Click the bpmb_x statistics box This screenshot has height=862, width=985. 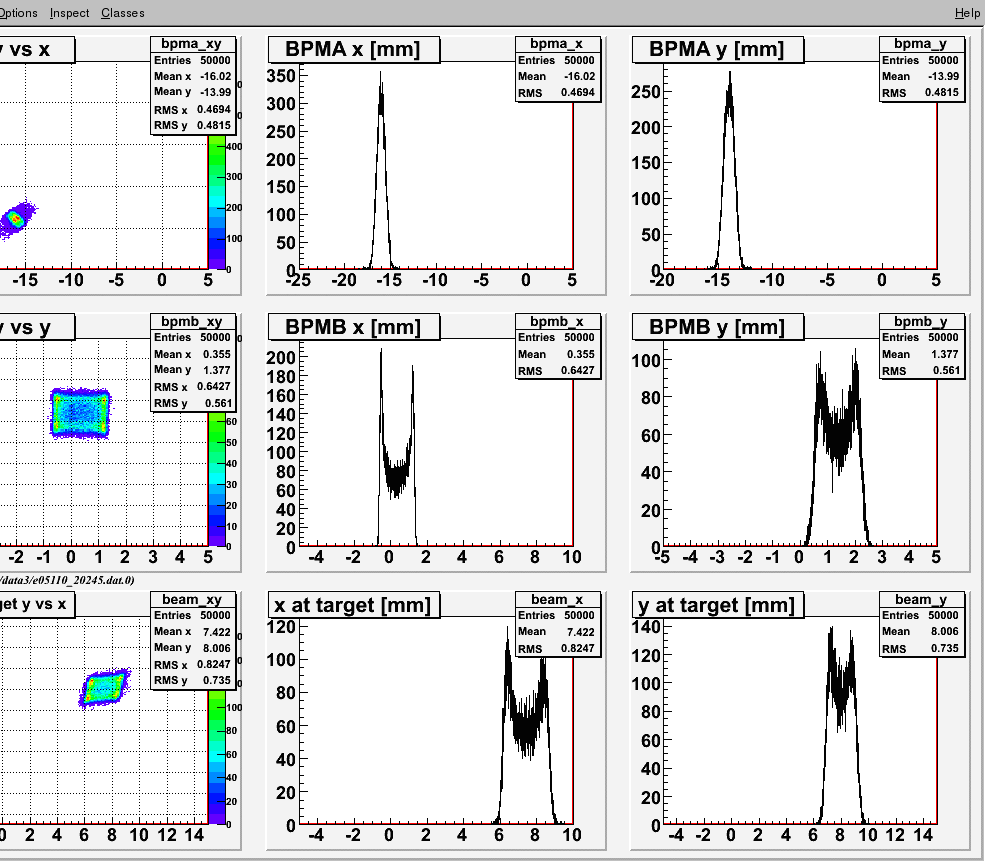pos(557,346)
